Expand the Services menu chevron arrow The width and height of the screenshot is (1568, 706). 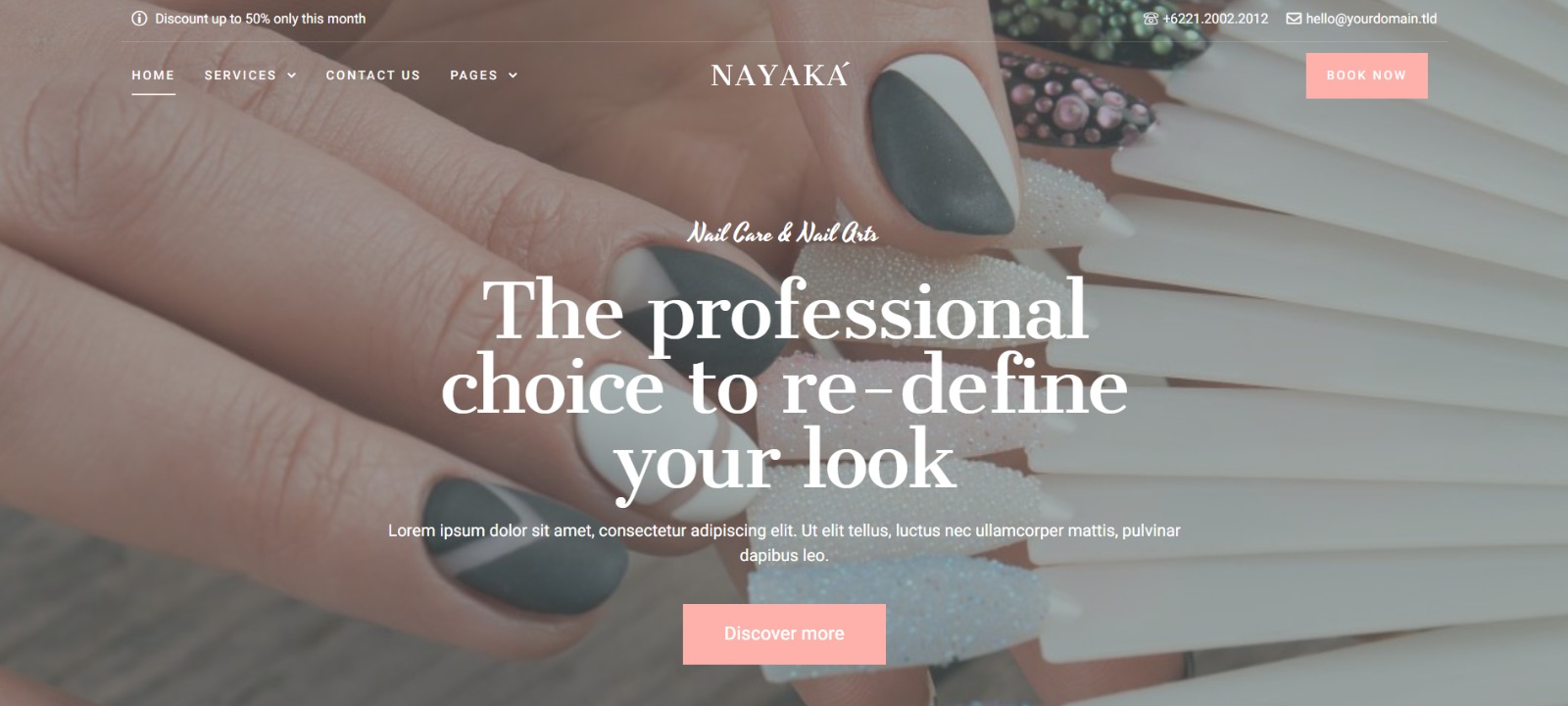291,76
